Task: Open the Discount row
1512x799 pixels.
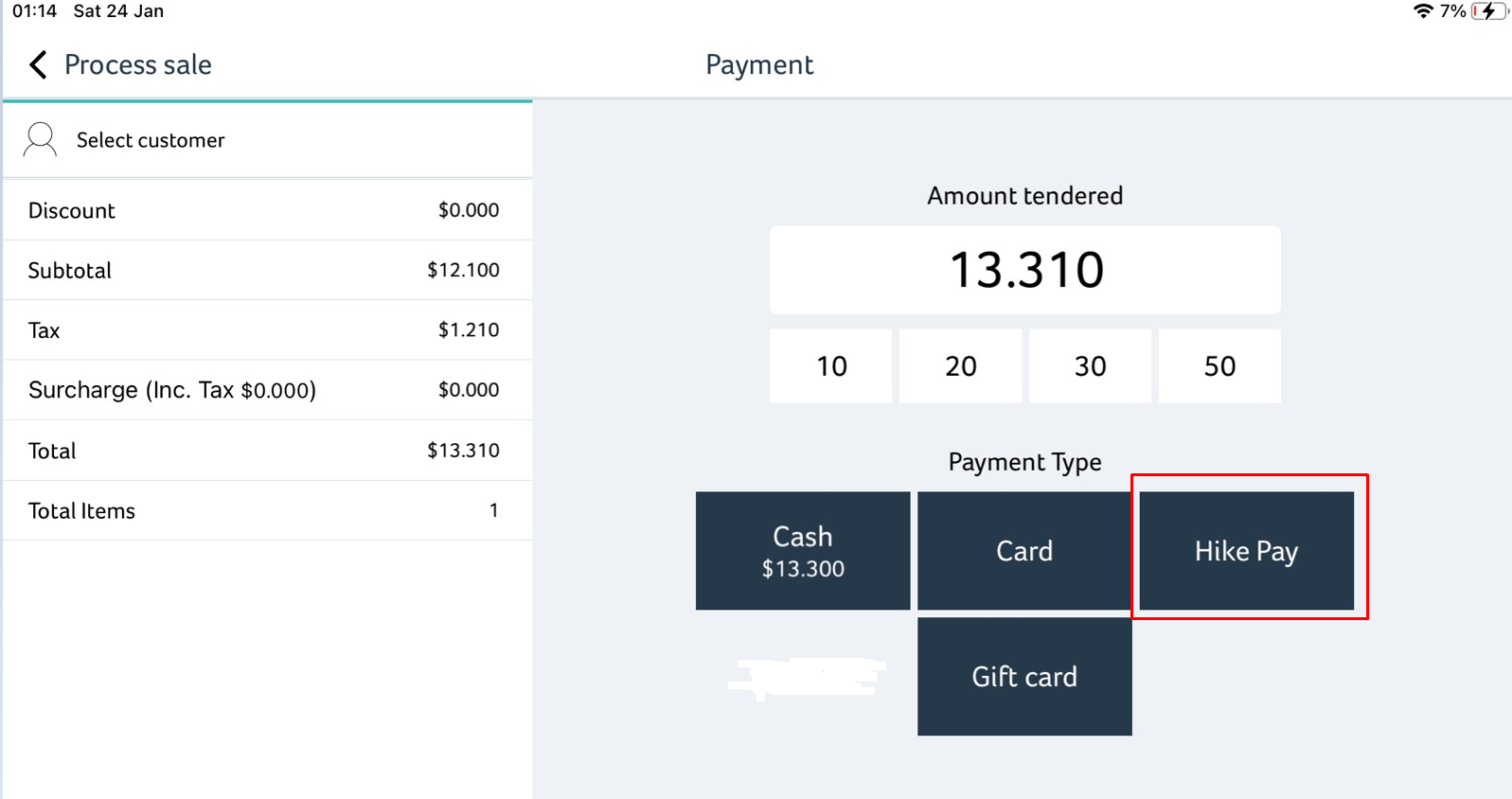Action: 267,210
